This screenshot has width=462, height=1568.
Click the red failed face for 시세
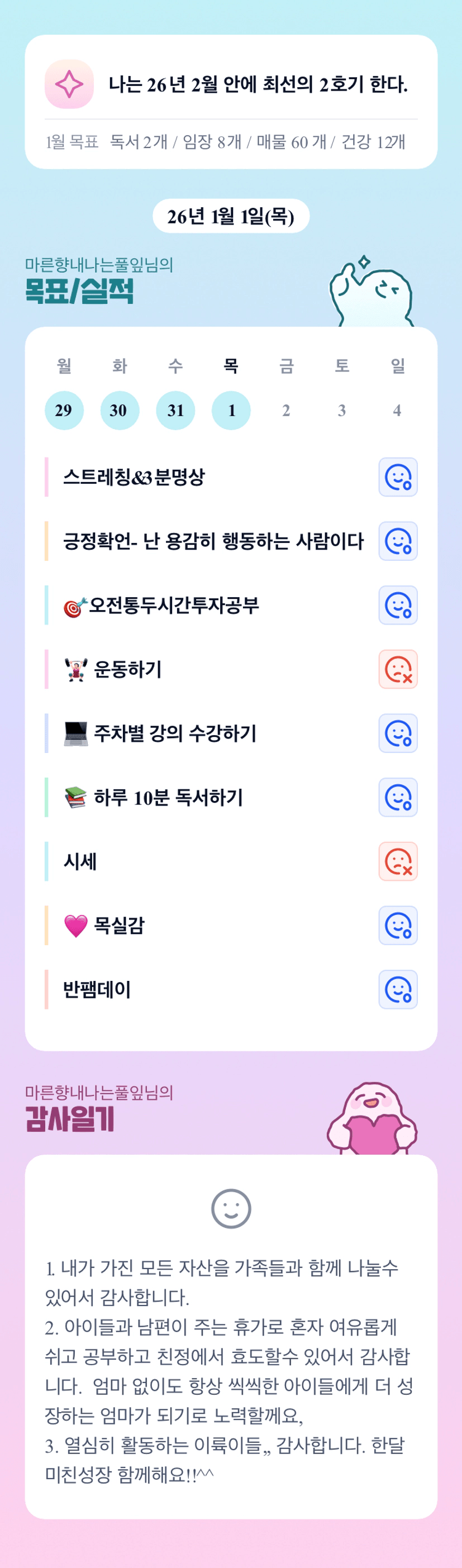(398, 861)
